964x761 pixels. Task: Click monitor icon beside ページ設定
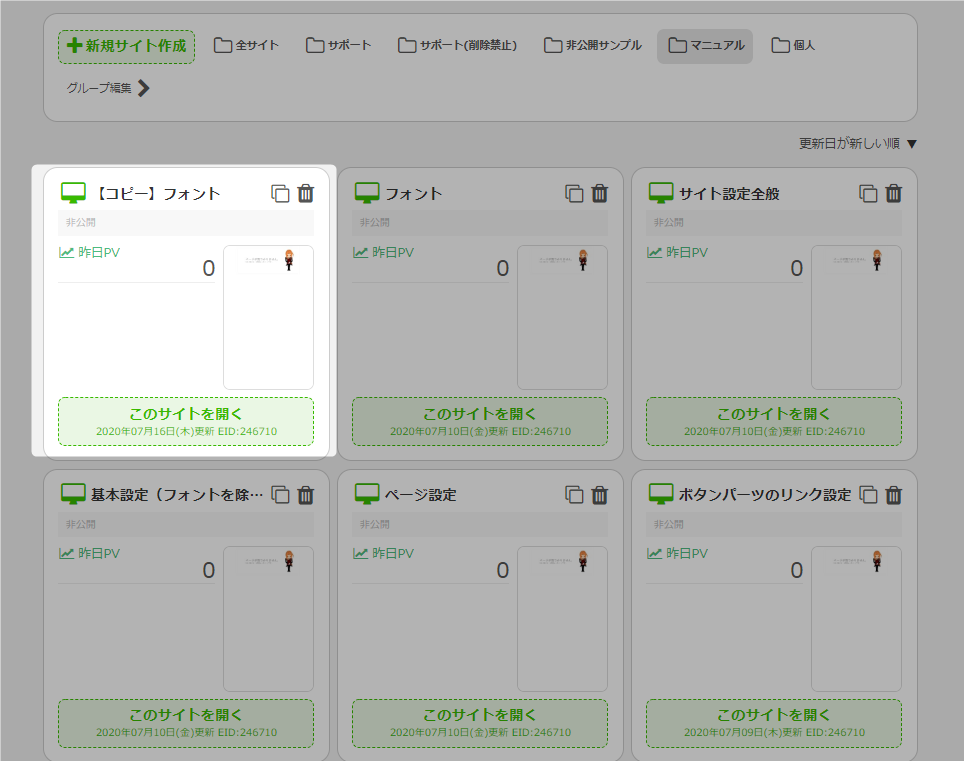coord(367,494)
